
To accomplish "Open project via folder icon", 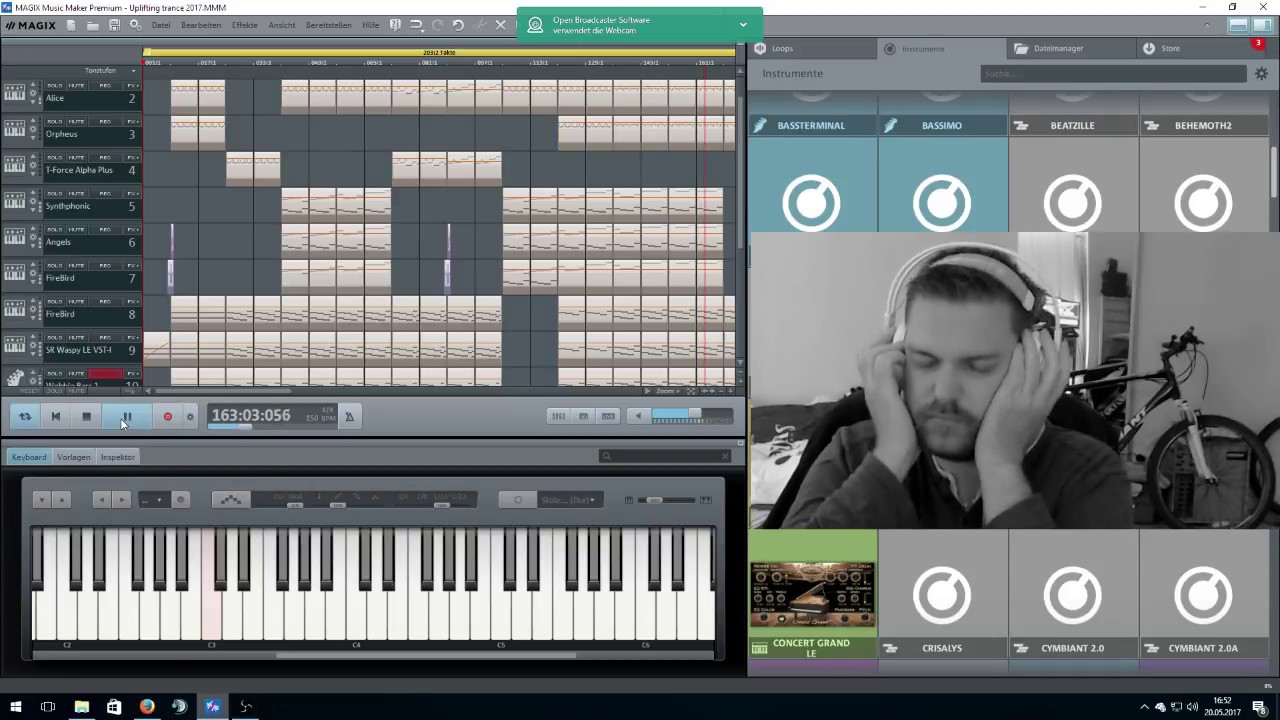I will [92, 25].
